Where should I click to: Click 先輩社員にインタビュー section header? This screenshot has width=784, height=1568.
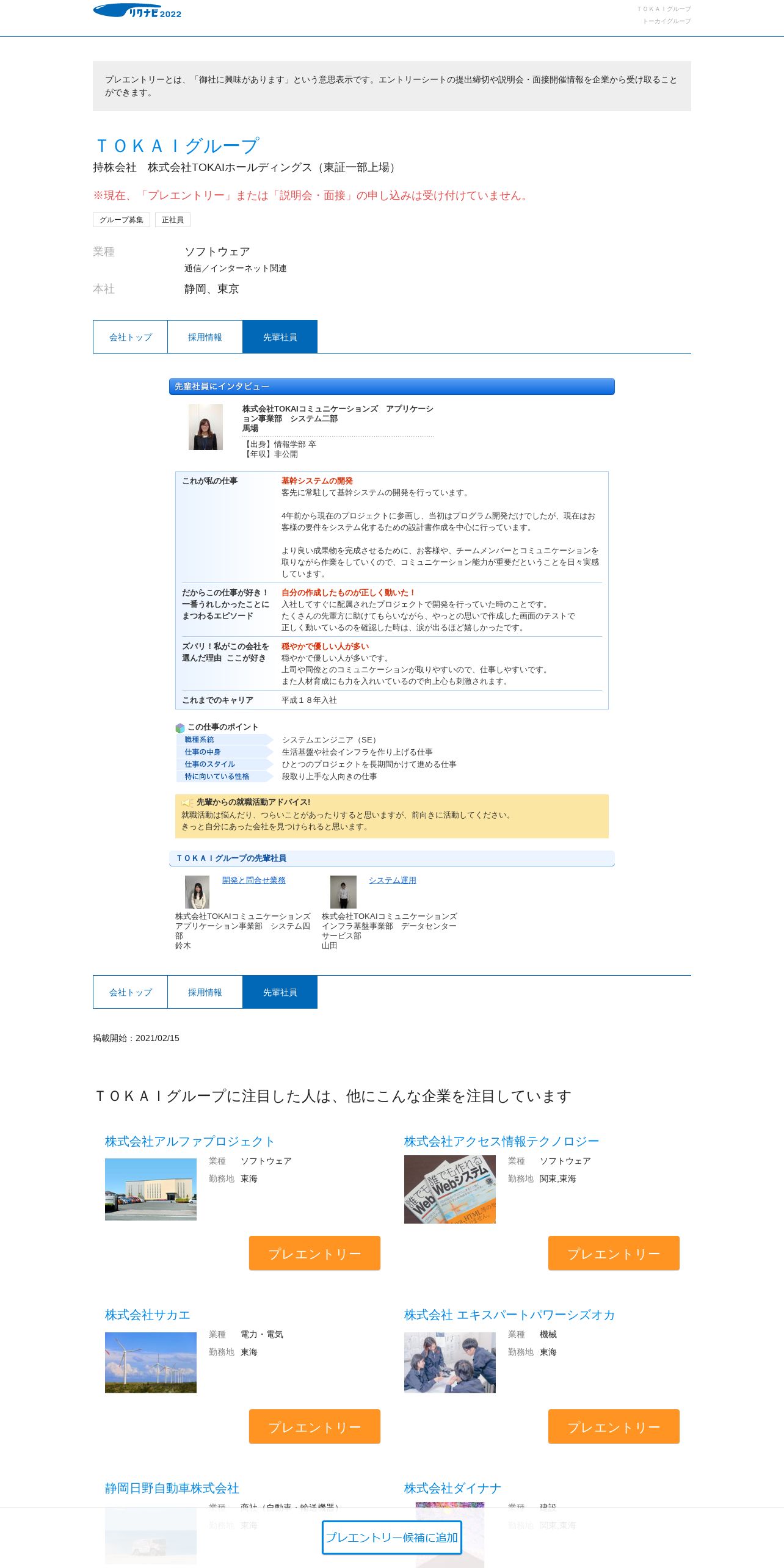(x=392, y=387)
